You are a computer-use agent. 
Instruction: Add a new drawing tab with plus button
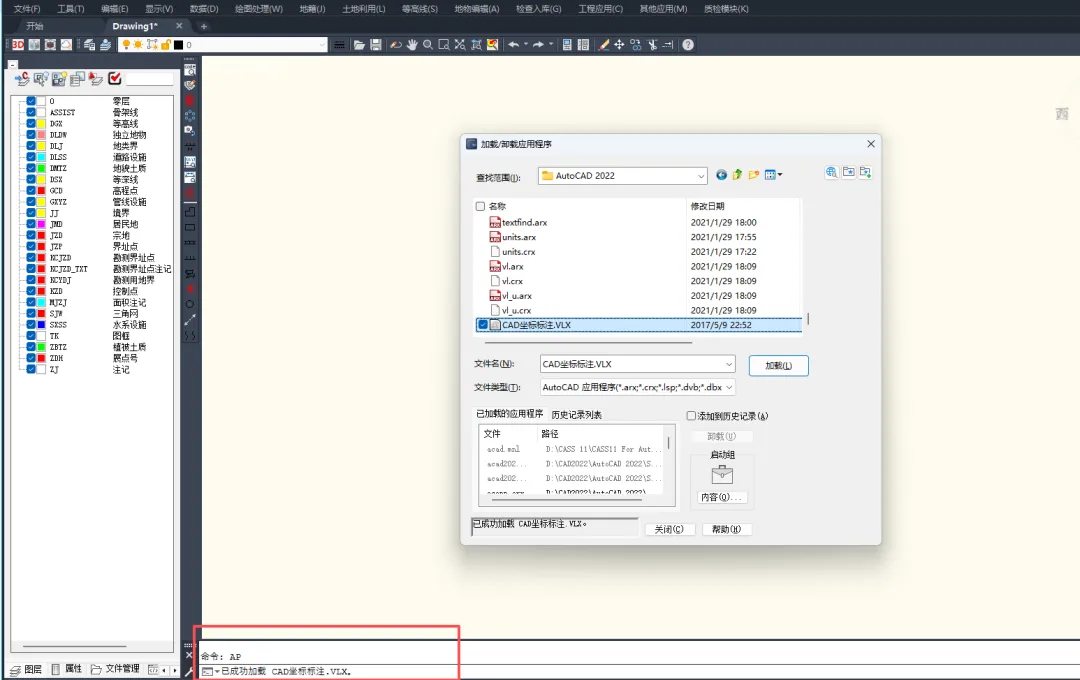pyautogui.click(x=203, y=26)
